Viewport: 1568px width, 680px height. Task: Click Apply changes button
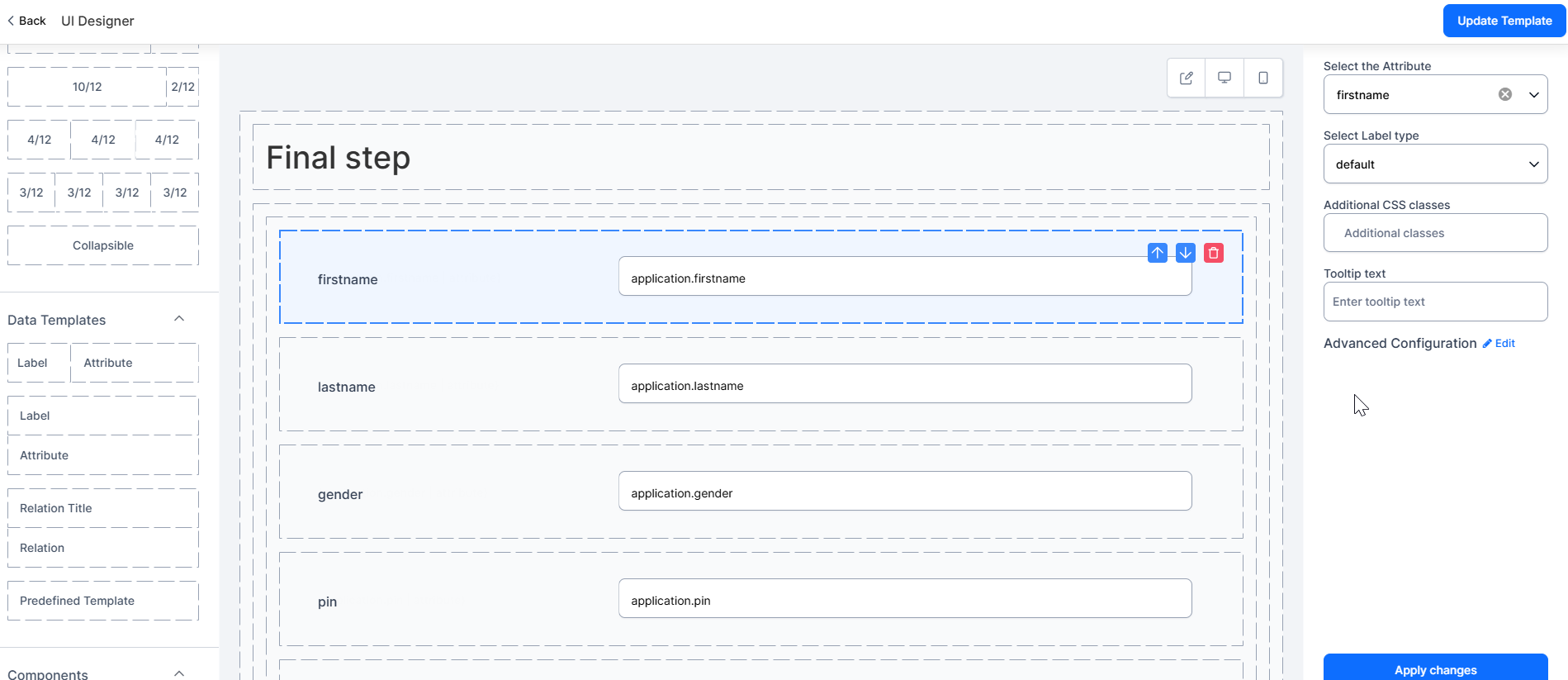[x=1435, y=668]
